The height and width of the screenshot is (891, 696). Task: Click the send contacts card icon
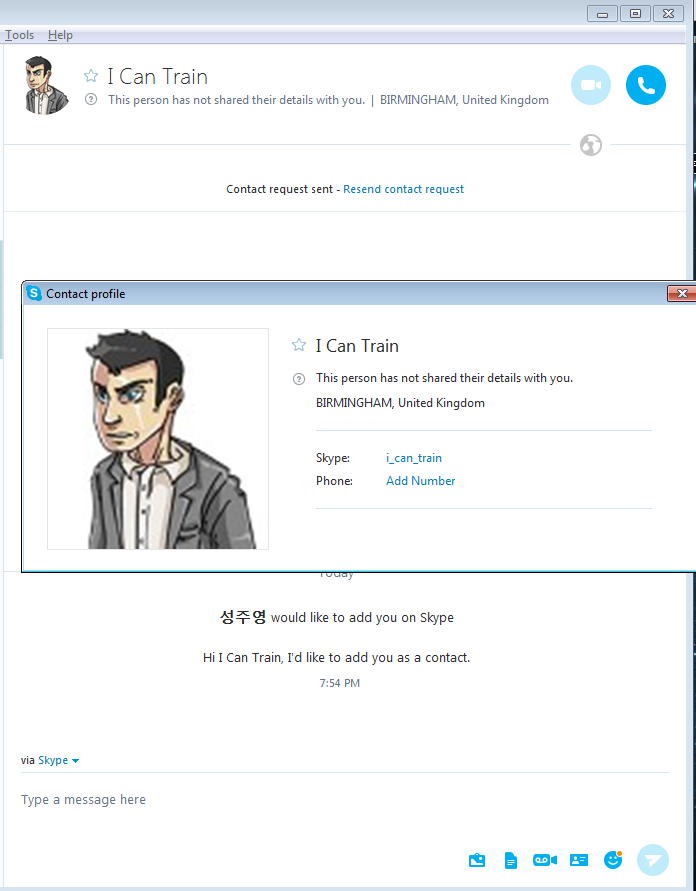[578, 860]
